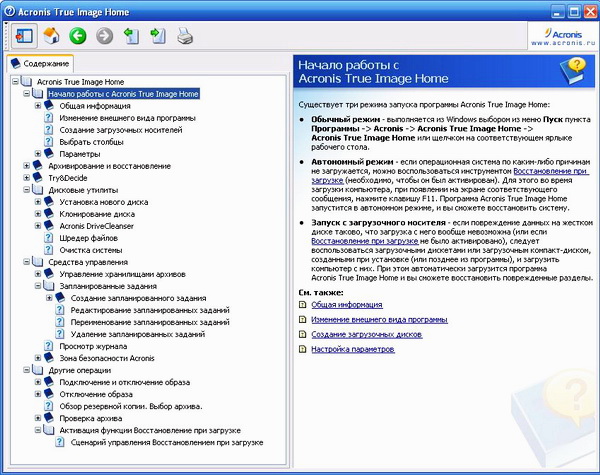The height and width of the screenshot is (475, 600).
Task: Select Создание загрузочных носителей topic
Action: click(121, 130)
